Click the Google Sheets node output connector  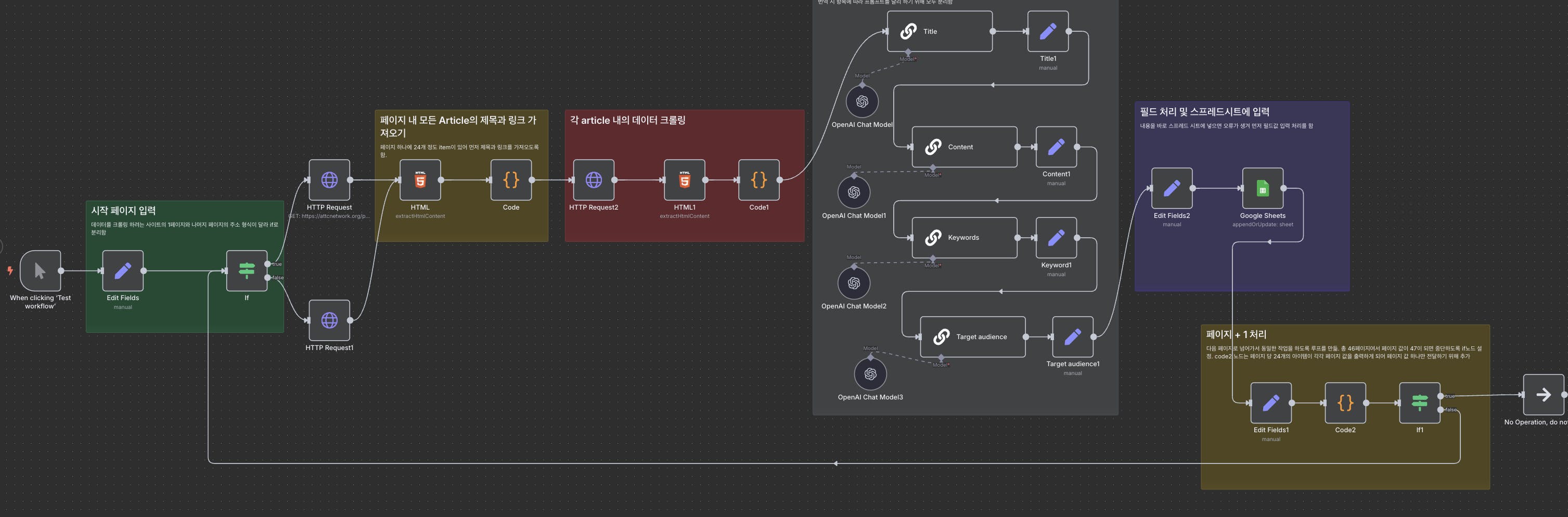[x=1284, y=188]
